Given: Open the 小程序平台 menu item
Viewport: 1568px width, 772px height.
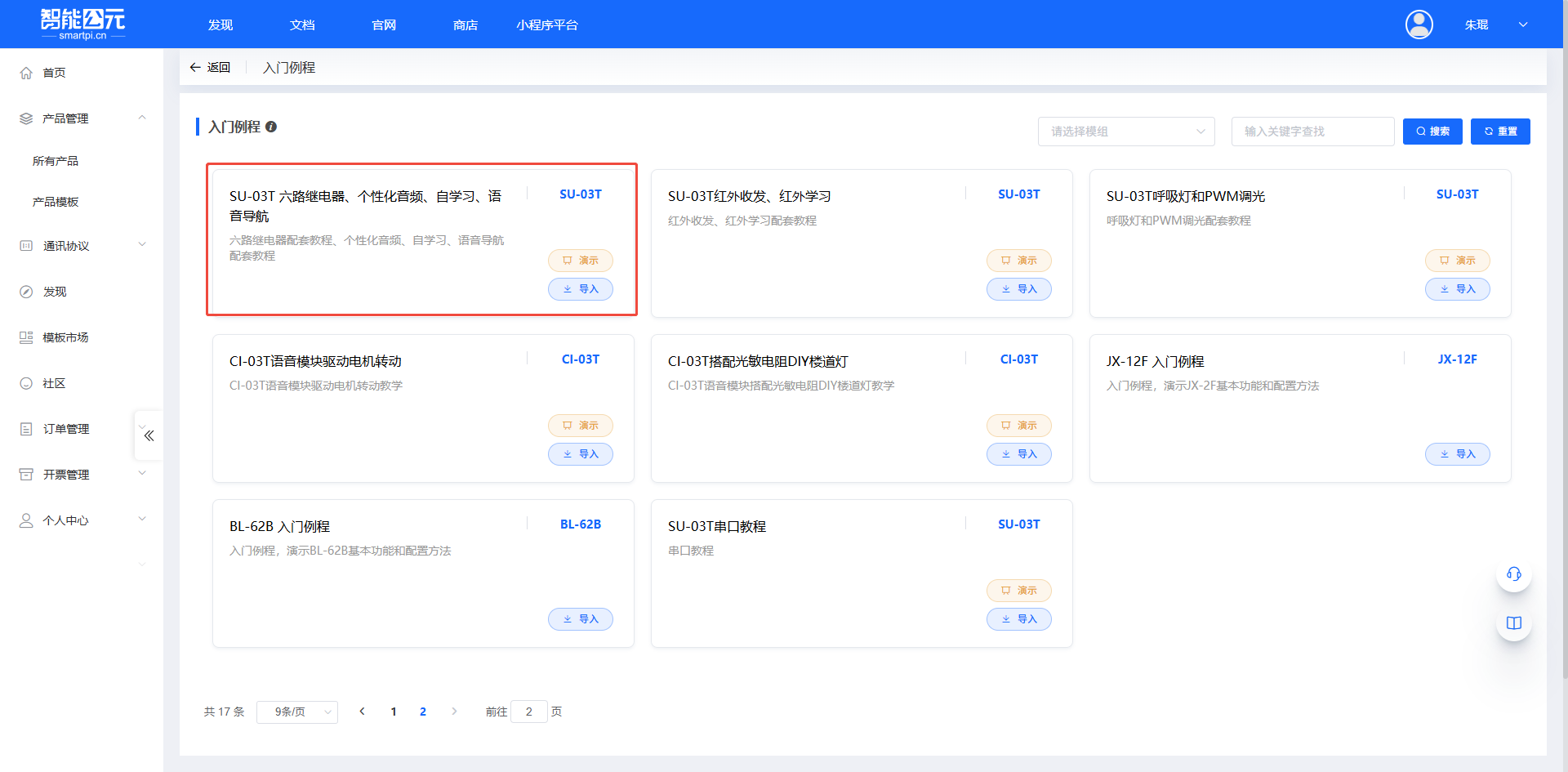Looking at the screenshot, I should click(547, 25).
